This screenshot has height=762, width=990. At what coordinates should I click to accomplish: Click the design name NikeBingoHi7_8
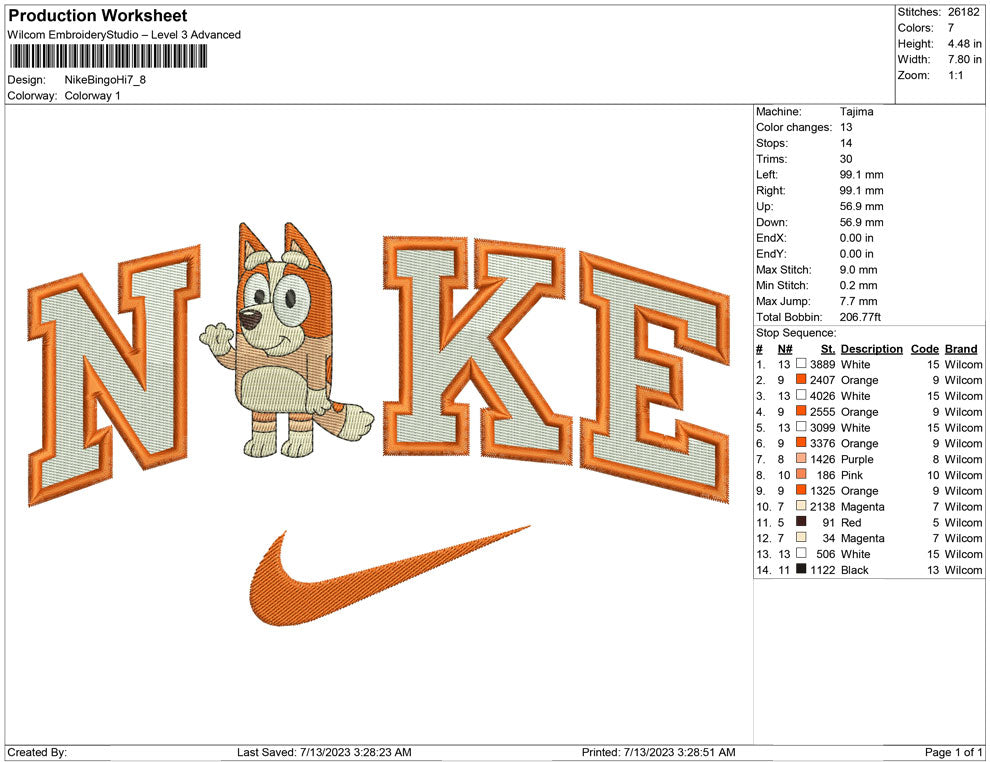tap(105, 80)
